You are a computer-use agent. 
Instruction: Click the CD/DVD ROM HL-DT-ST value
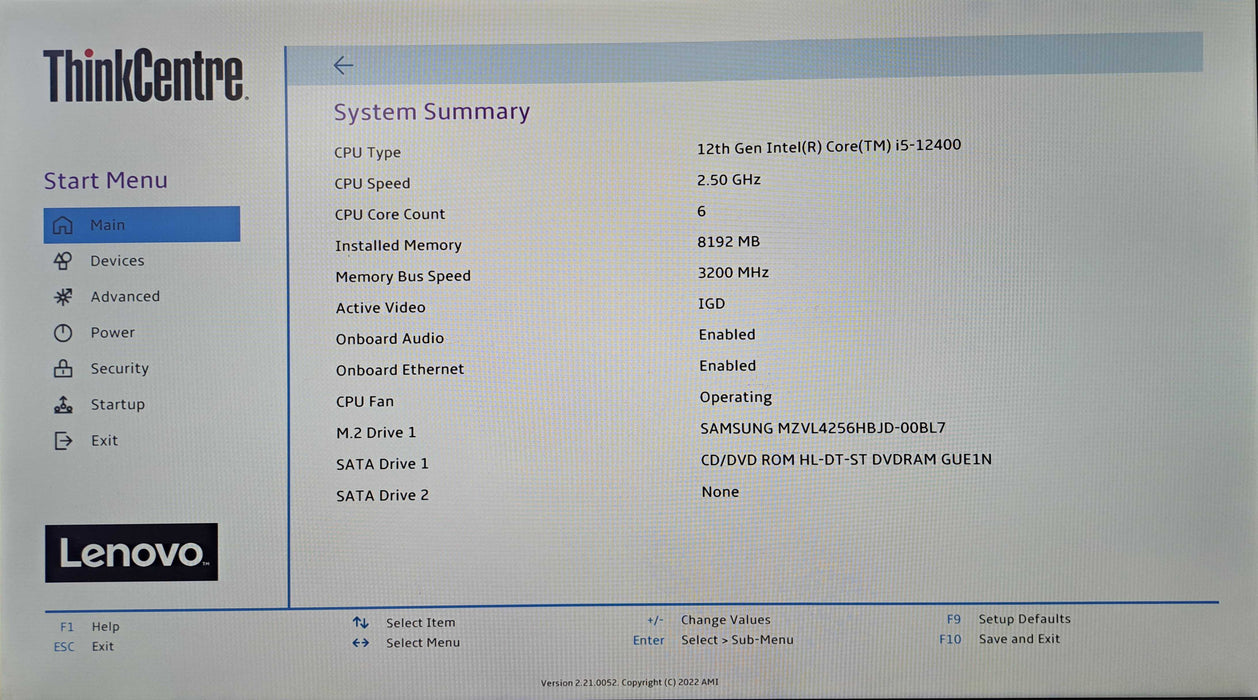coord(847,460)
